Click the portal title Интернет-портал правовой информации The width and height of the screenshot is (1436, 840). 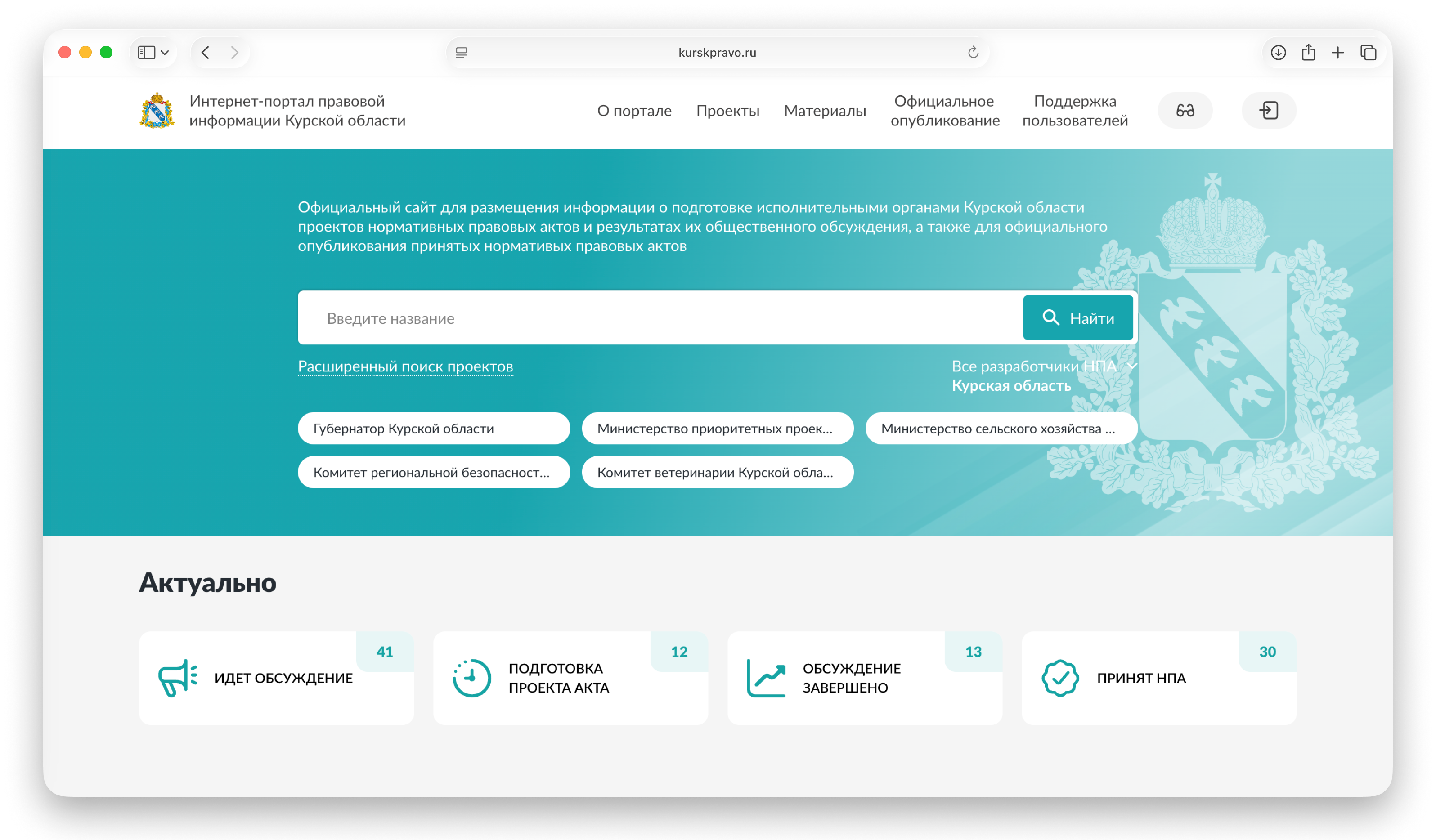297,111
